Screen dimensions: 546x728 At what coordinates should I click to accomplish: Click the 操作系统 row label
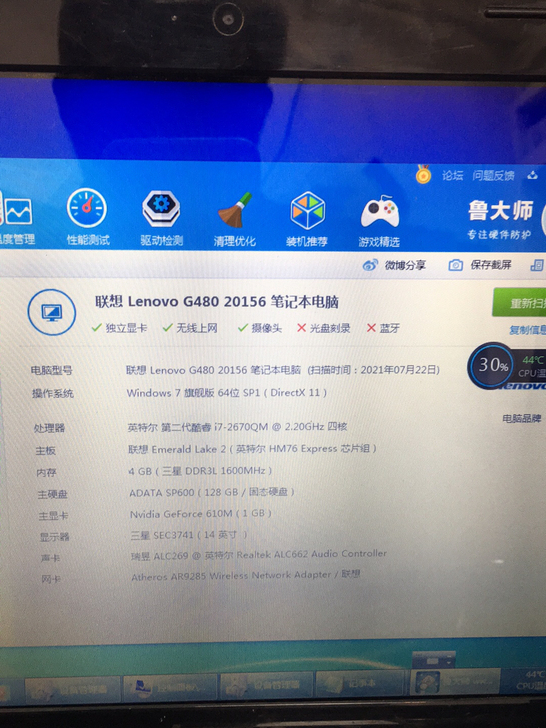click(52, 394)
